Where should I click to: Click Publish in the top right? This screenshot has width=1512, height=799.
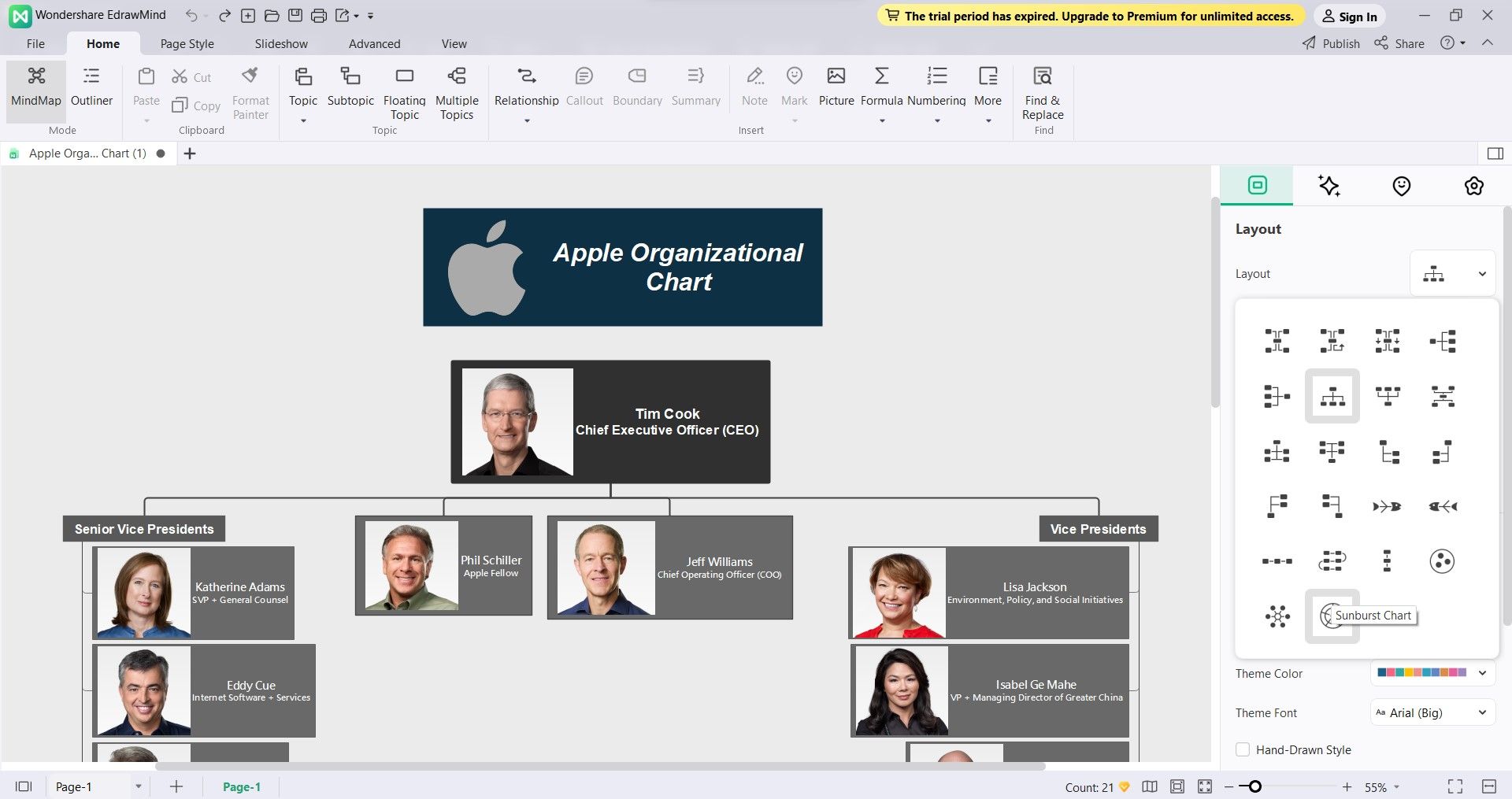pos(1331,43)
